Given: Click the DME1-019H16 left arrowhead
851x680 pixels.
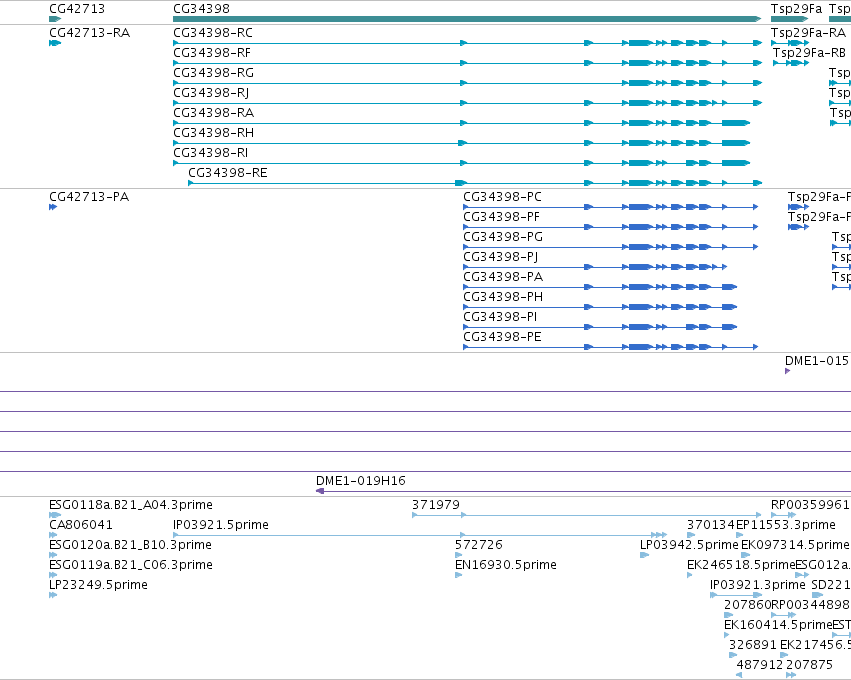Looking at the screenshot, I should (x=320, y=491).
